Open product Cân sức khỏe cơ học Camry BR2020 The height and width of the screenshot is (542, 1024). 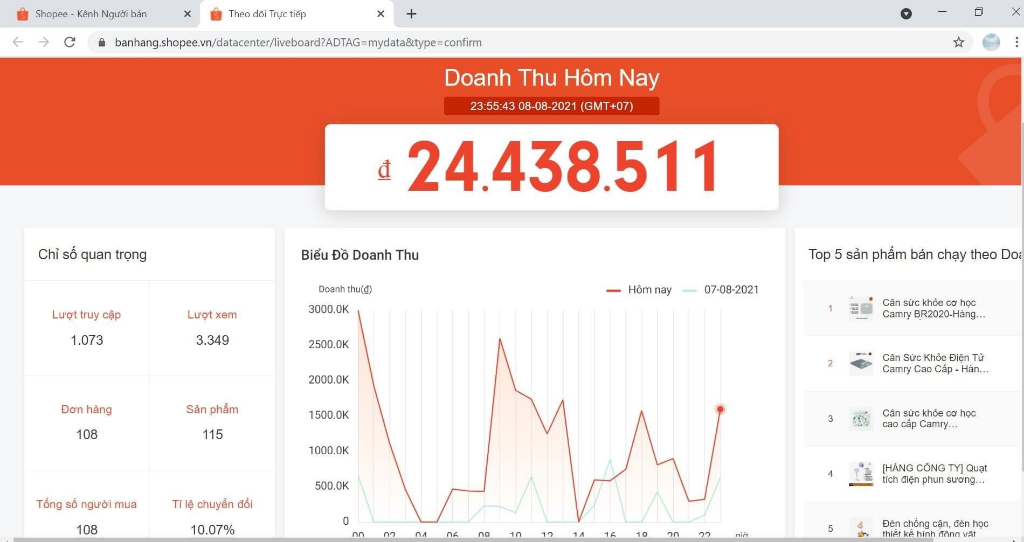click(x=933, y=308)
